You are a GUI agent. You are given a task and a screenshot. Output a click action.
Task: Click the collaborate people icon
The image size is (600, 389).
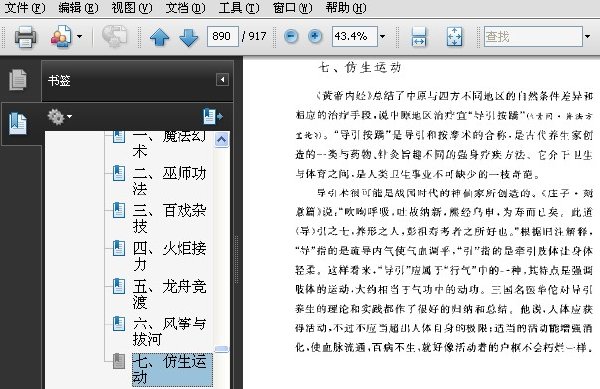coord(61,37)
